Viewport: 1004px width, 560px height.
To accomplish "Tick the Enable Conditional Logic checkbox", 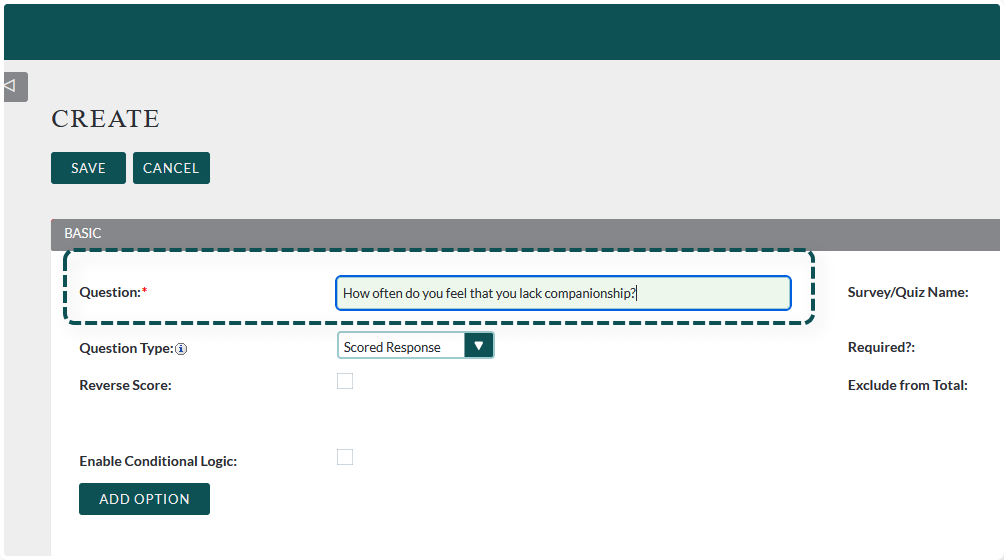I will pos(345,457).
